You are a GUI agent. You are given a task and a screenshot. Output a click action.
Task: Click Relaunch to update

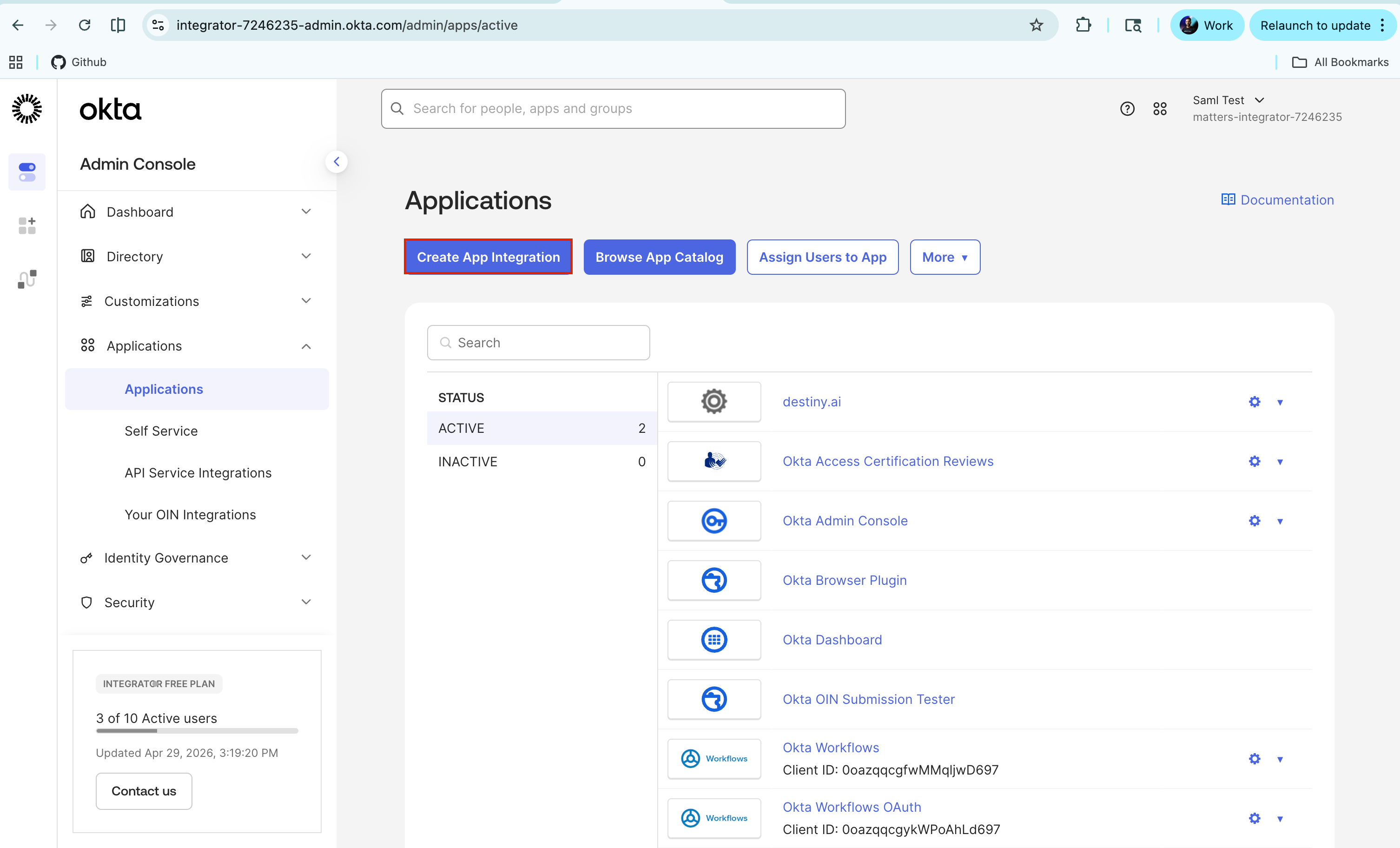coord(1315,25)
